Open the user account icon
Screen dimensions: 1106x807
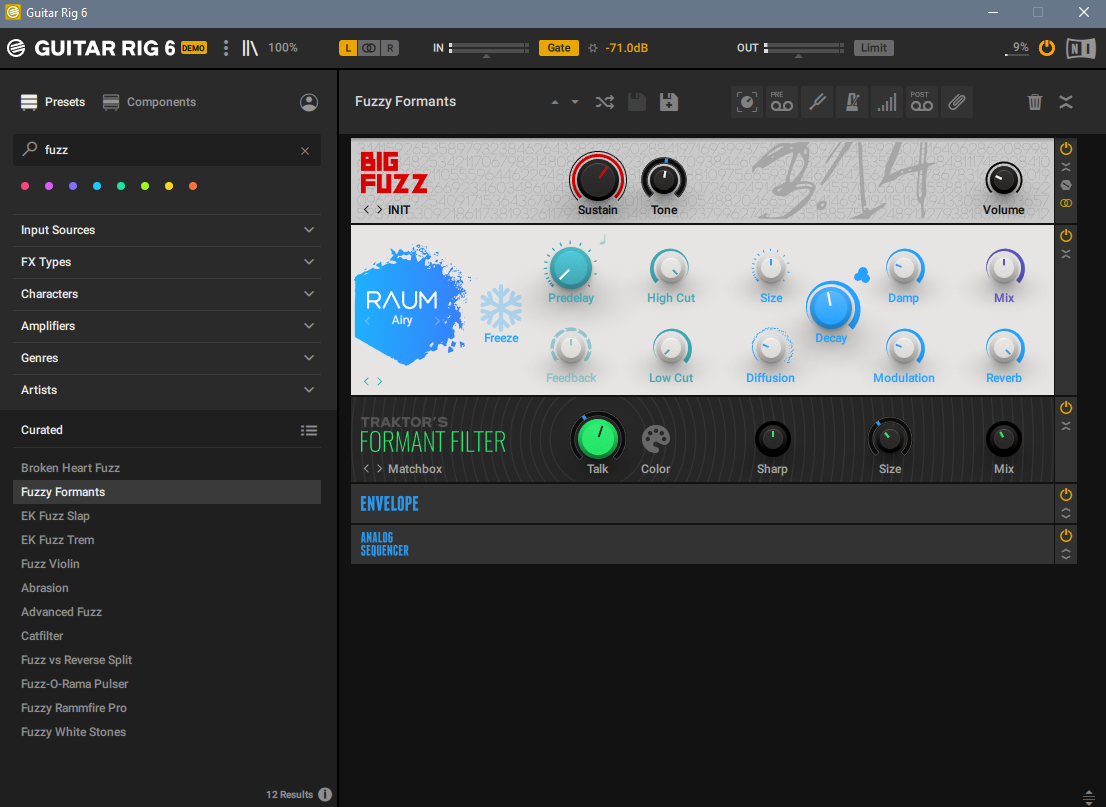click(309, 102)
